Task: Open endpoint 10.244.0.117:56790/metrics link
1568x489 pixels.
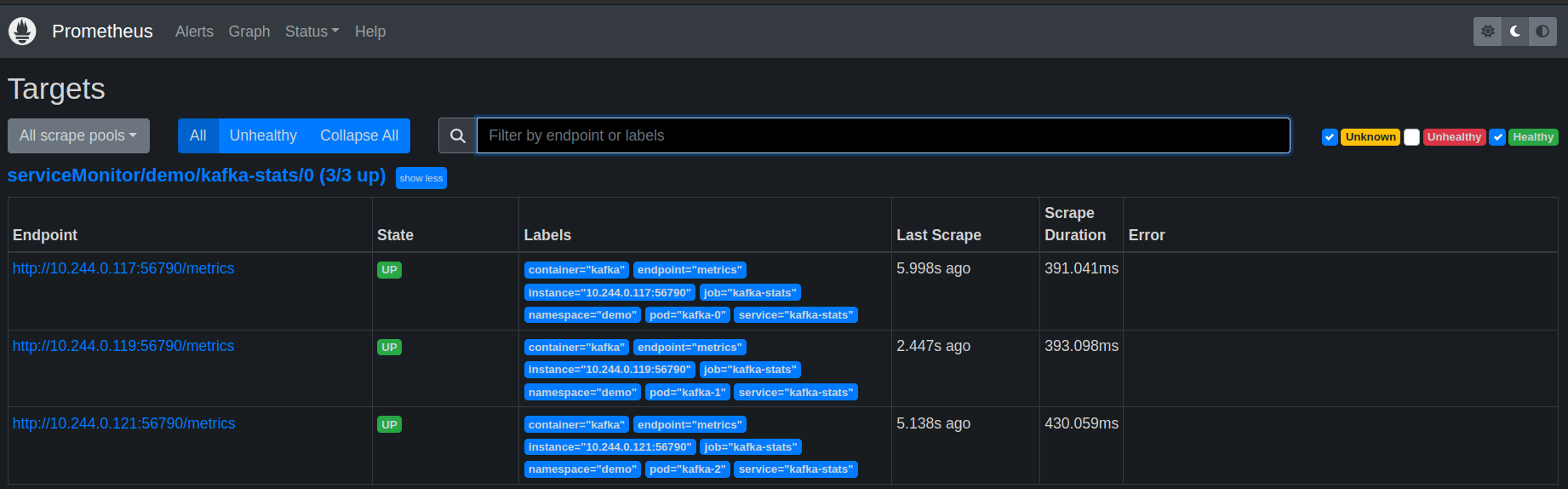Action: [123, 268]
